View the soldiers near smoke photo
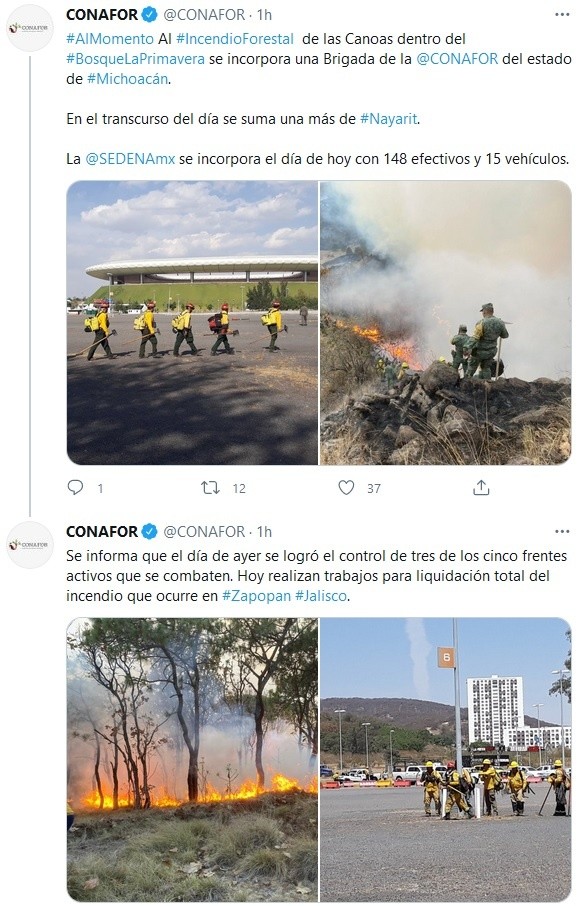Screen dimensions: 579x906 446,323
